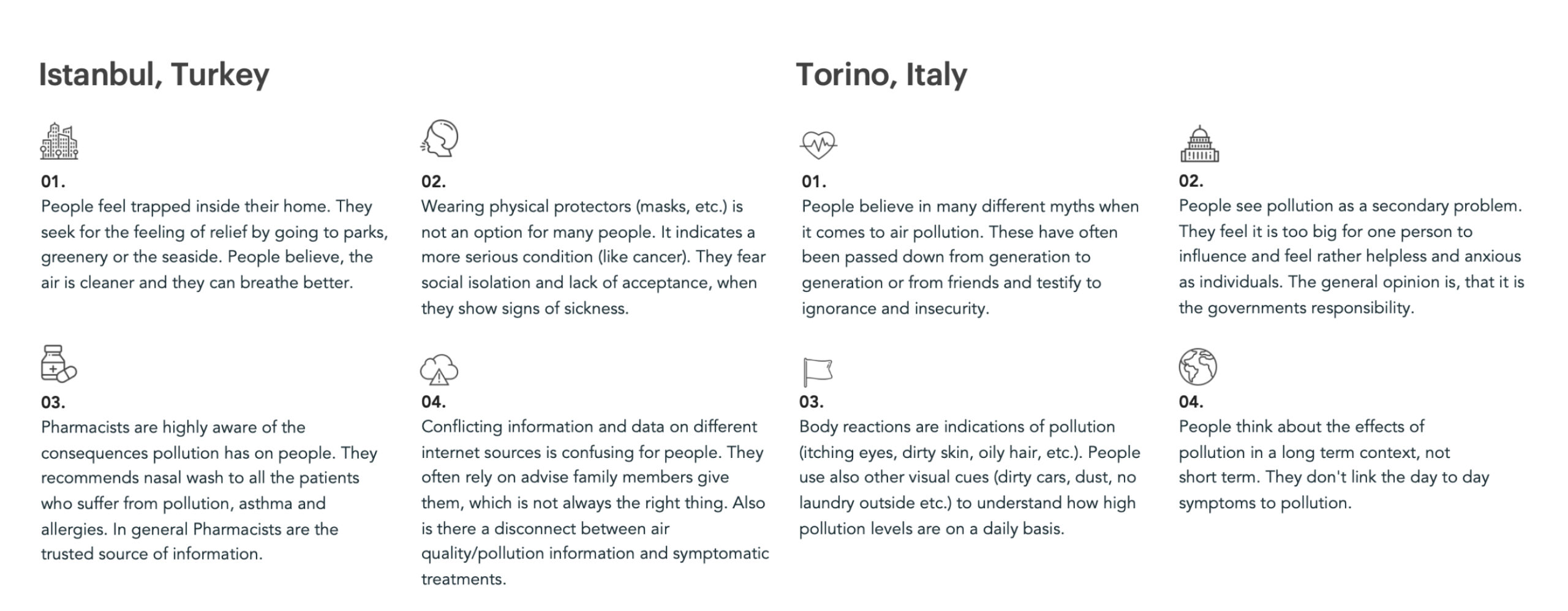Click number 03 above Body reactions paragraph
Image resolution: width=1568 pixels, height=611 pixels.
coord(812,402)
